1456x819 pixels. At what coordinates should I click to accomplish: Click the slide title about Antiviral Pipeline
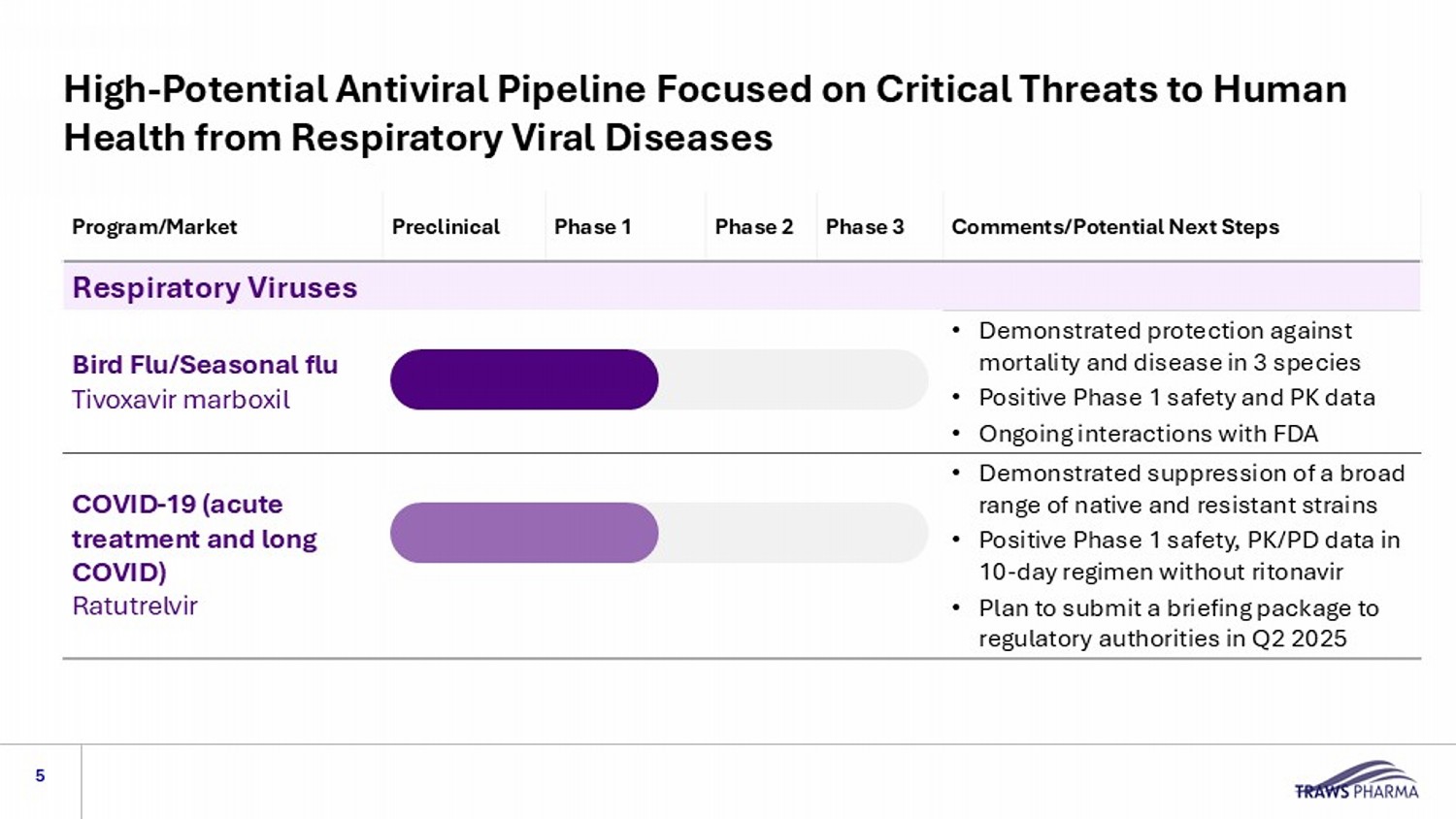coord(705,114)
